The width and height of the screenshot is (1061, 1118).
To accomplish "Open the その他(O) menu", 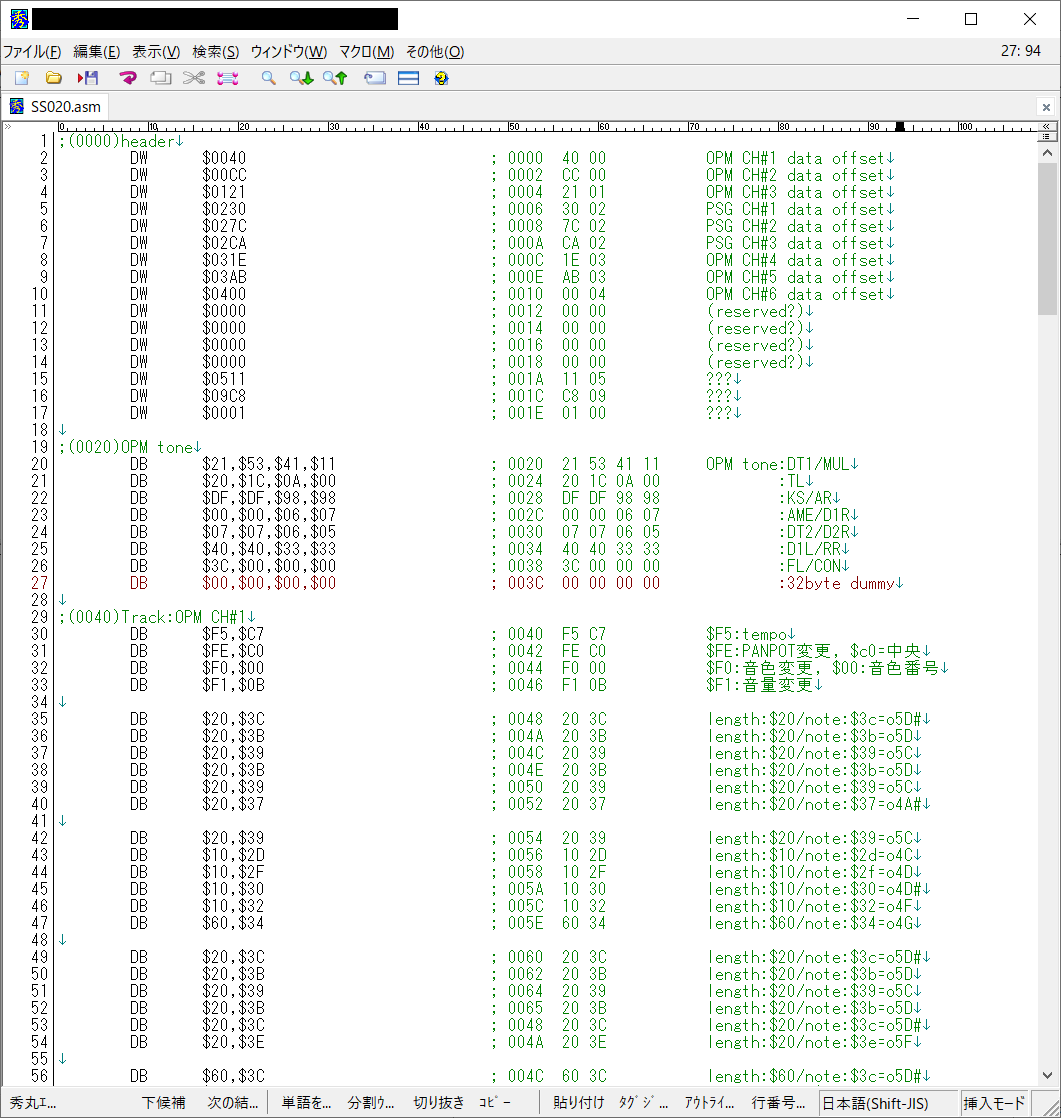I will [x=435, y=51].
